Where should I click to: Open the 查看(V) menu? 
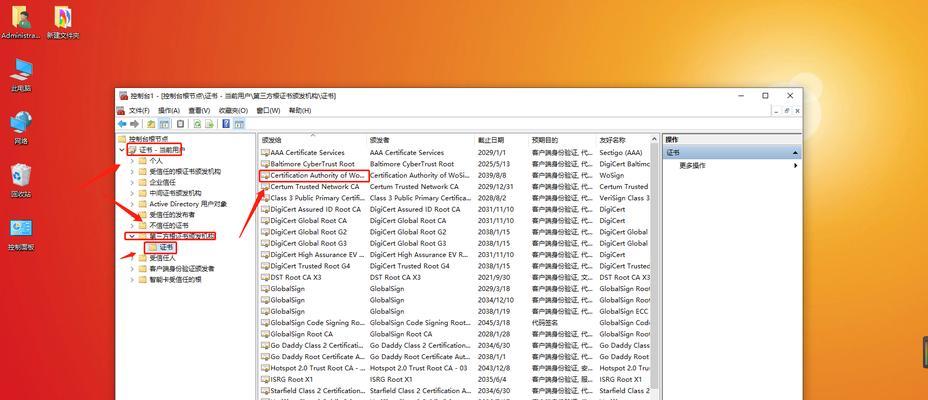199,111
